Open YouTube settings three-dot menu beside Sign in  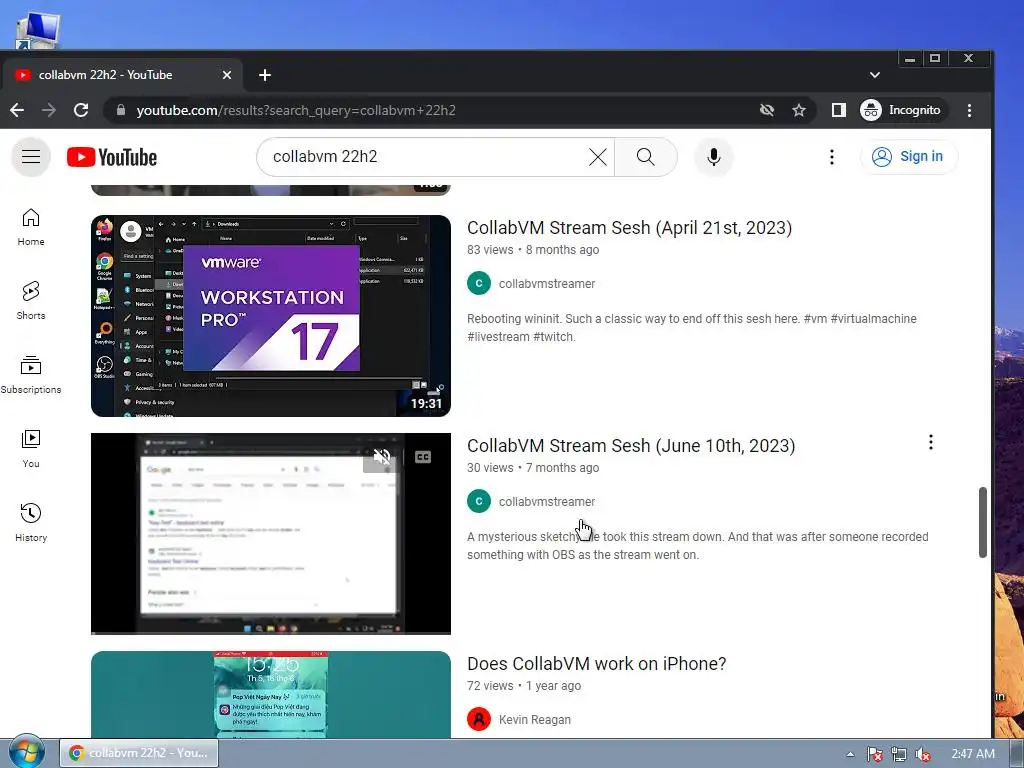pyautogui.click(x=831, y=157)
